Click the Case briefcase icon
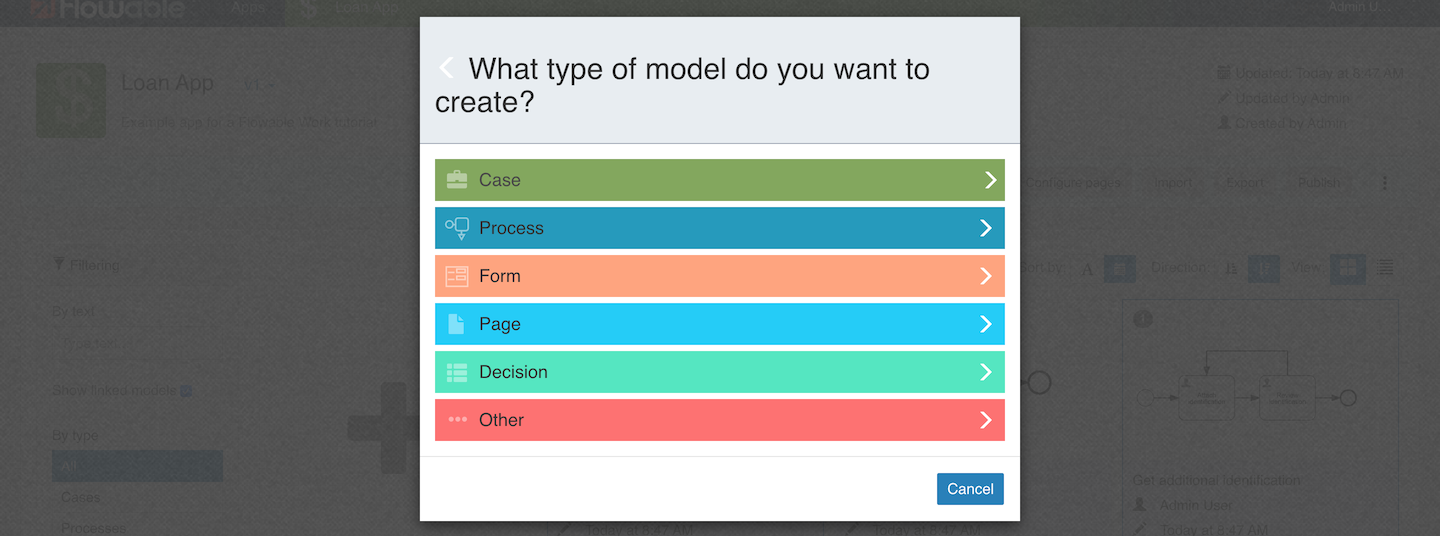1440x536 pixels. click(457, 180)
